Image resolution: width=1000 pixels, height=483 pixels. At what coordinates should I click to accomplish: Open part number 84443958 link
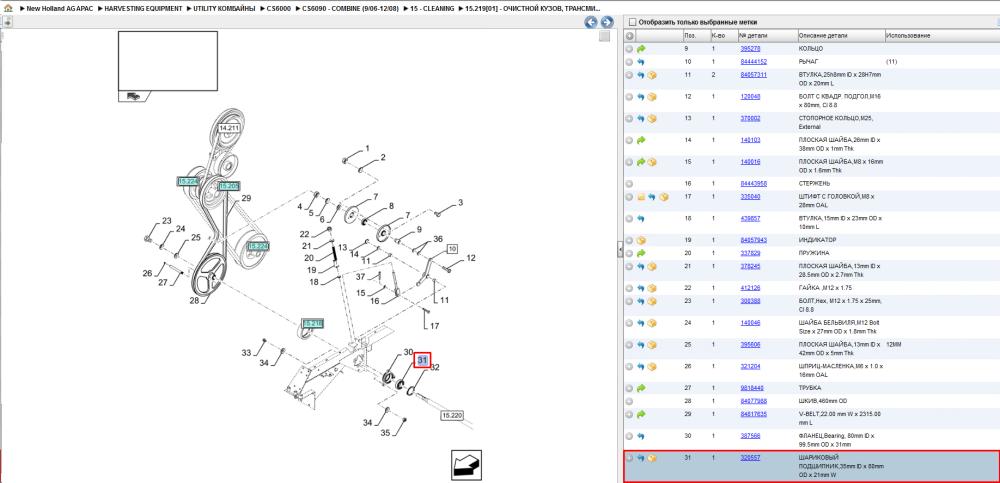point(753,183)
